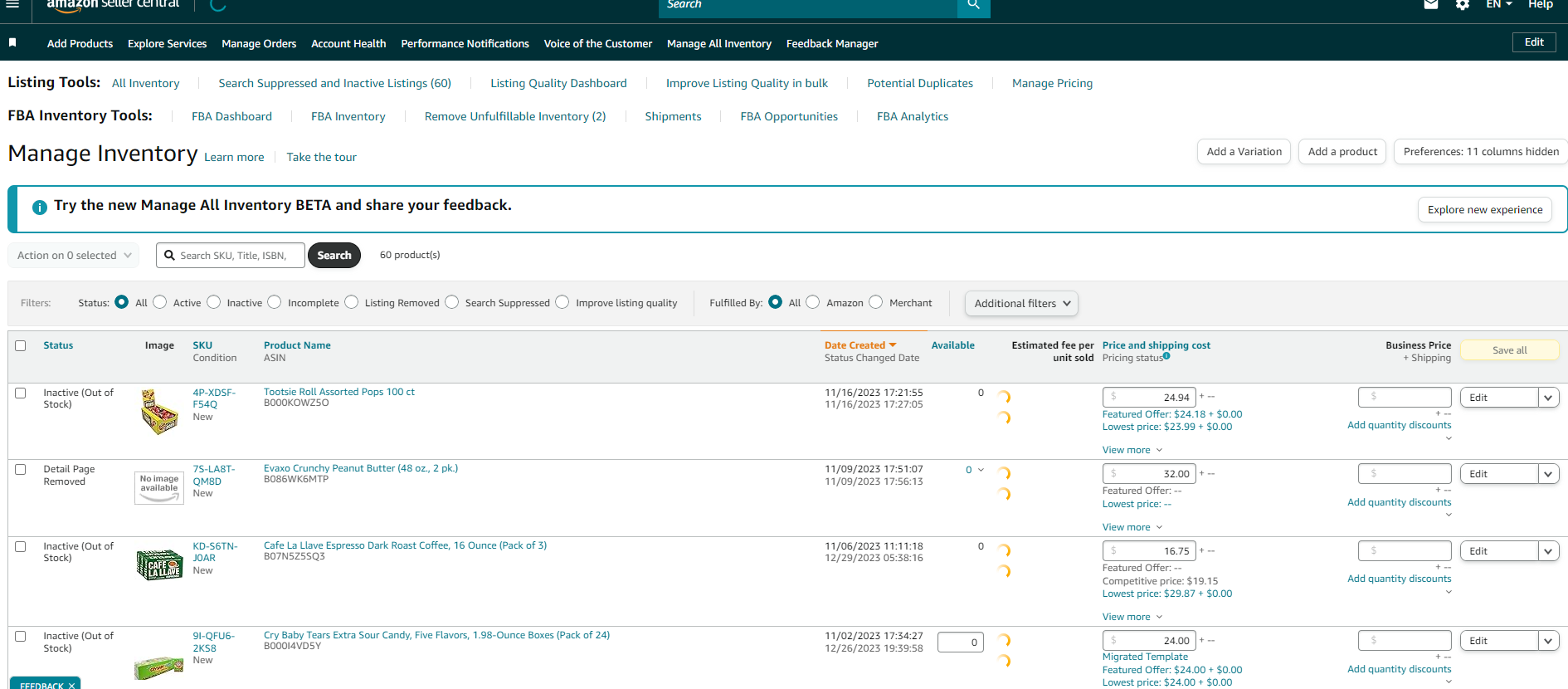The width and height of the screenshot is (1568, 689).
Task: Open the Tootsie Roll Assorted Pops product link
Action: (x=339, y=392)
